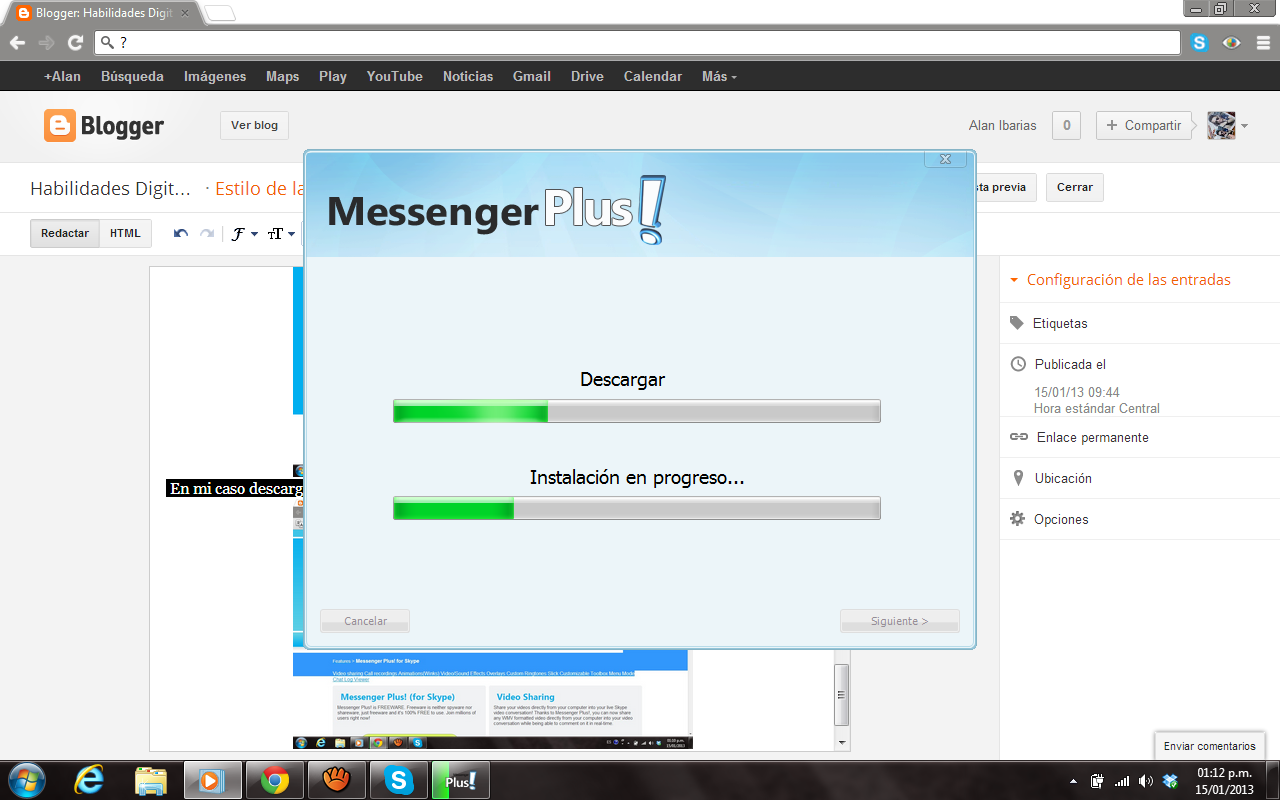1280x800 pixels.
Task: Open the font family dropdown
Action: click(x=245, y=234)
